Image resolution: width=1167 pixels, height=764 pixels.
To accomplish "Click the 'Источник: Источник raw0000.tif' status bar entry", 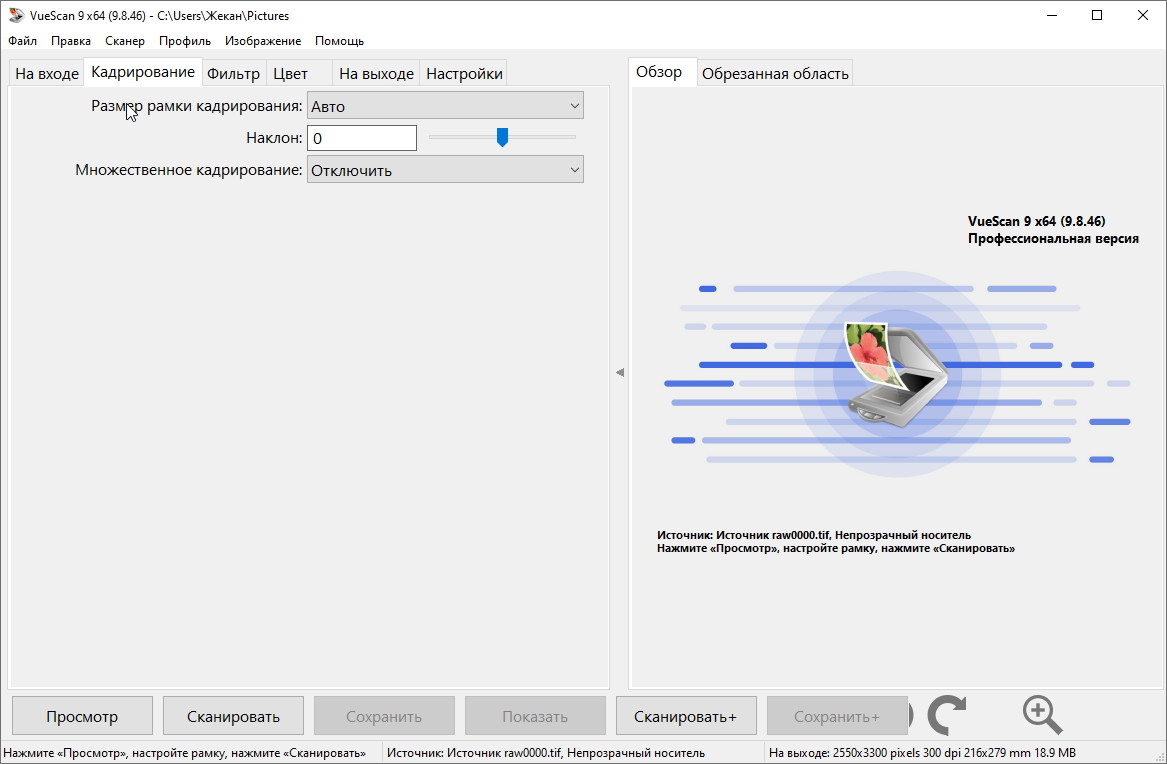I will click(x=546, y=753).
